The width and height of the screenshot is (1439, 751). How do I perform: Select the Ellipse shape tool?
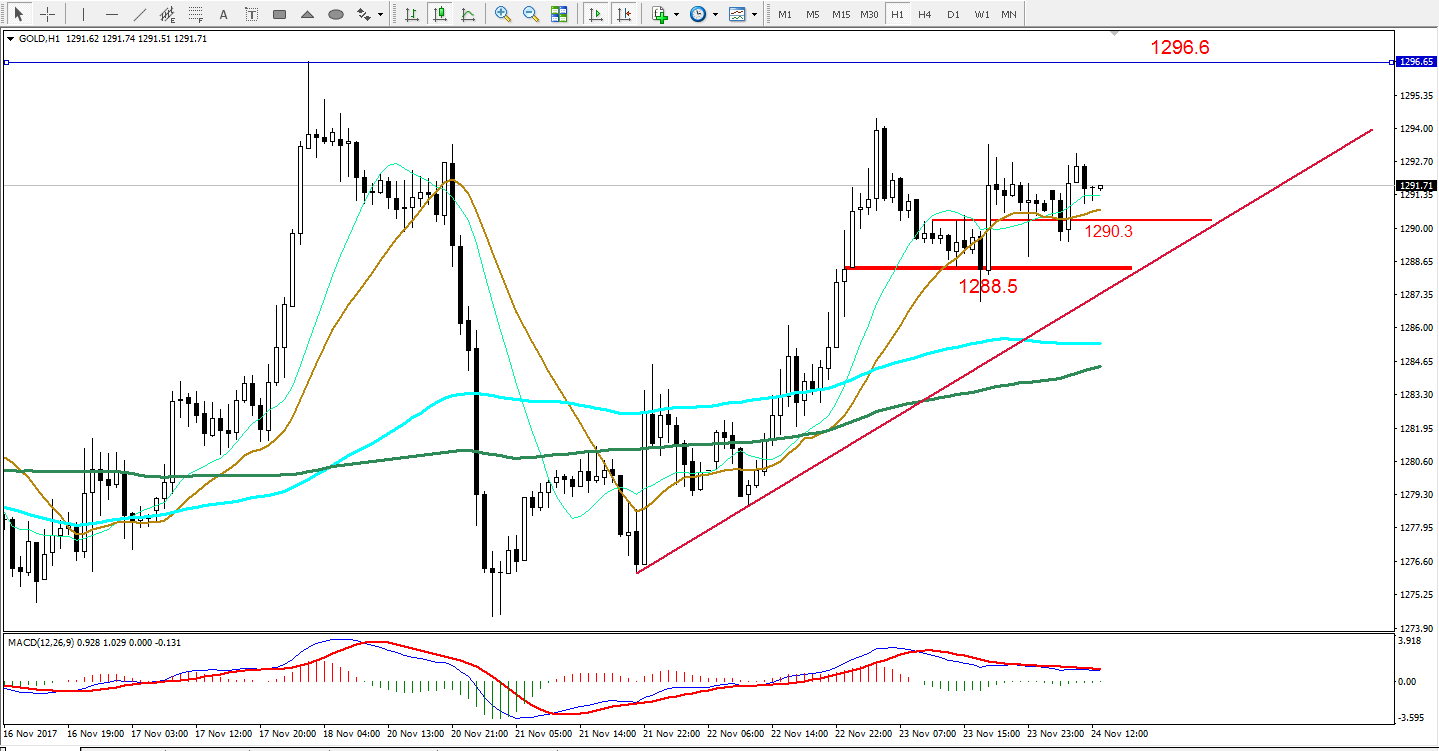click(x=336, y=15)
